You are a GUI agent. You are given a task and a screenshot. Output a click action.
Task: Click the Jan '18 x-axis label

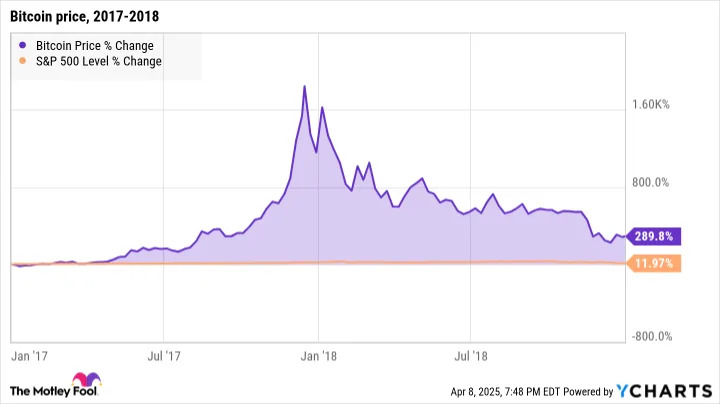point(319,356)
